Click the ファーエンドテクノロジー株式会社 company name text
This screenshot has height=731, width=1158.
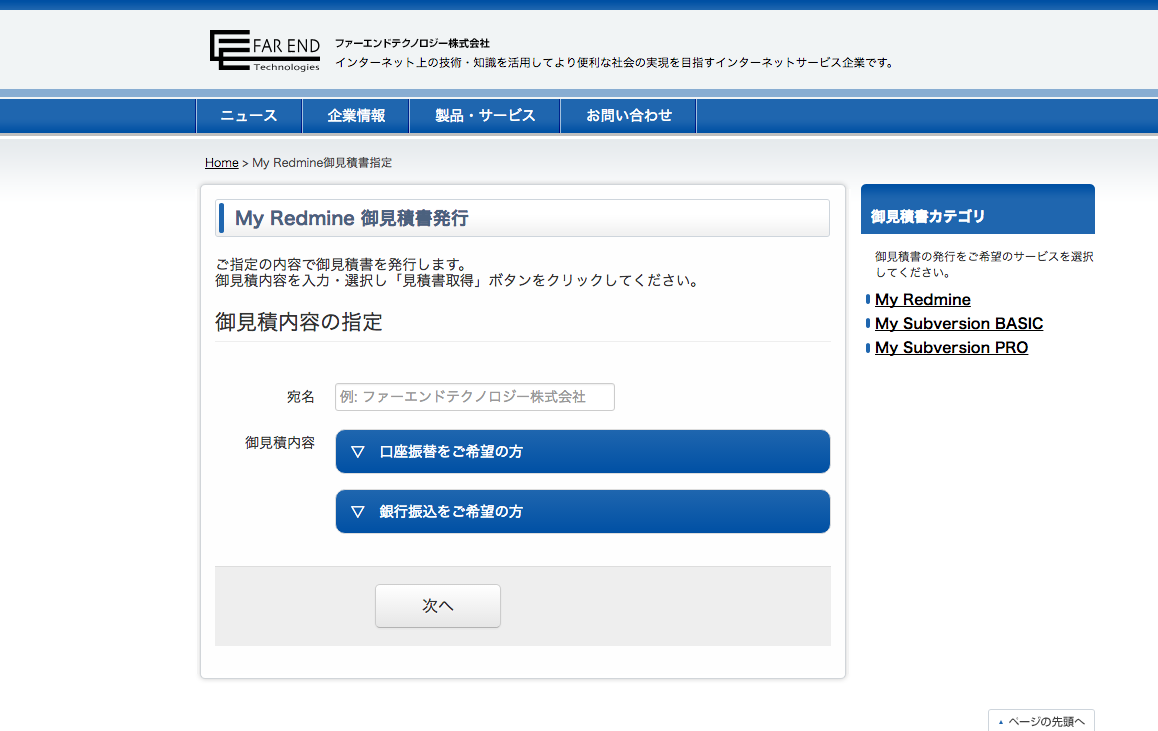(412, 44)
